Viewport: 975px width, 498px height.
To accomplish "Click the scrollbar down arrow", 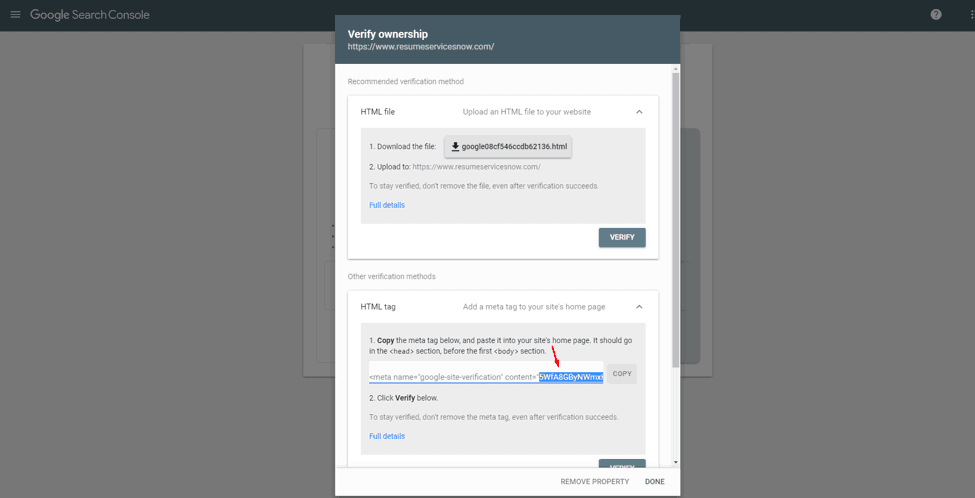I will pos(675,463).
